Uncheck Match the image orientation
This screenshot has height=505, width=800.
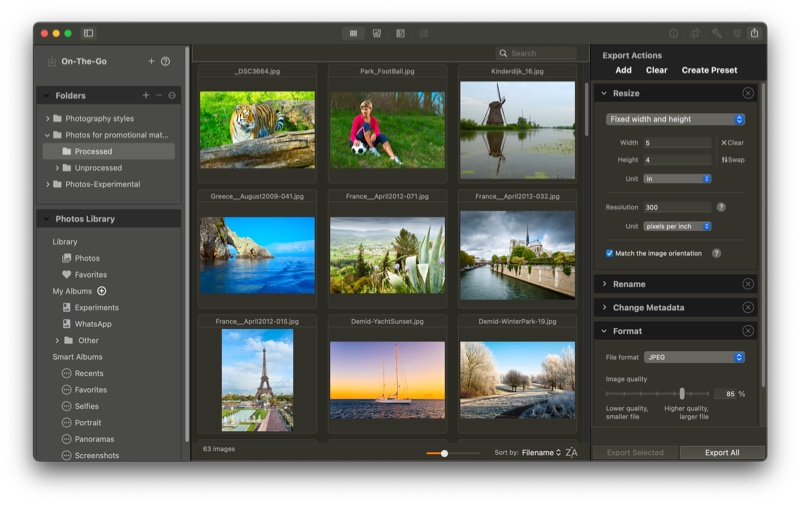(609, 253)
